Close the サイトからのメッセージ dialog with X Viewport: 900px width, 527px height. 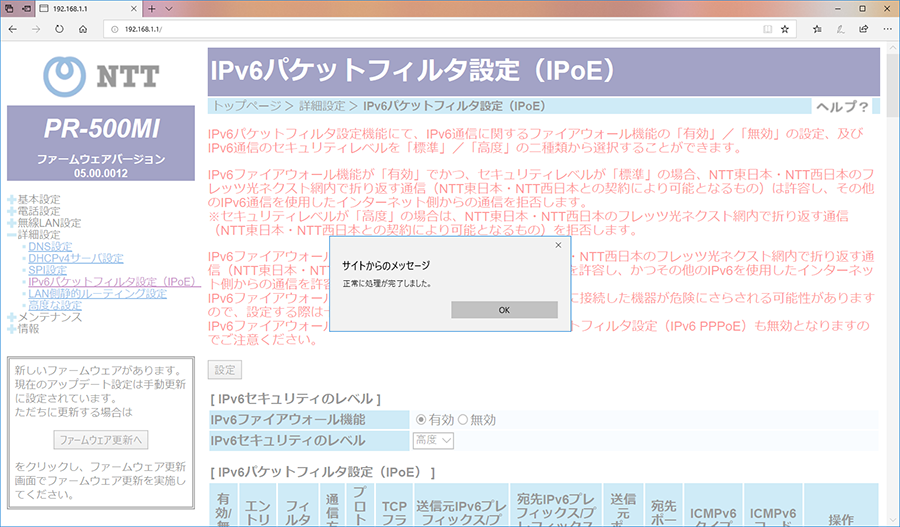click(558, 245)
